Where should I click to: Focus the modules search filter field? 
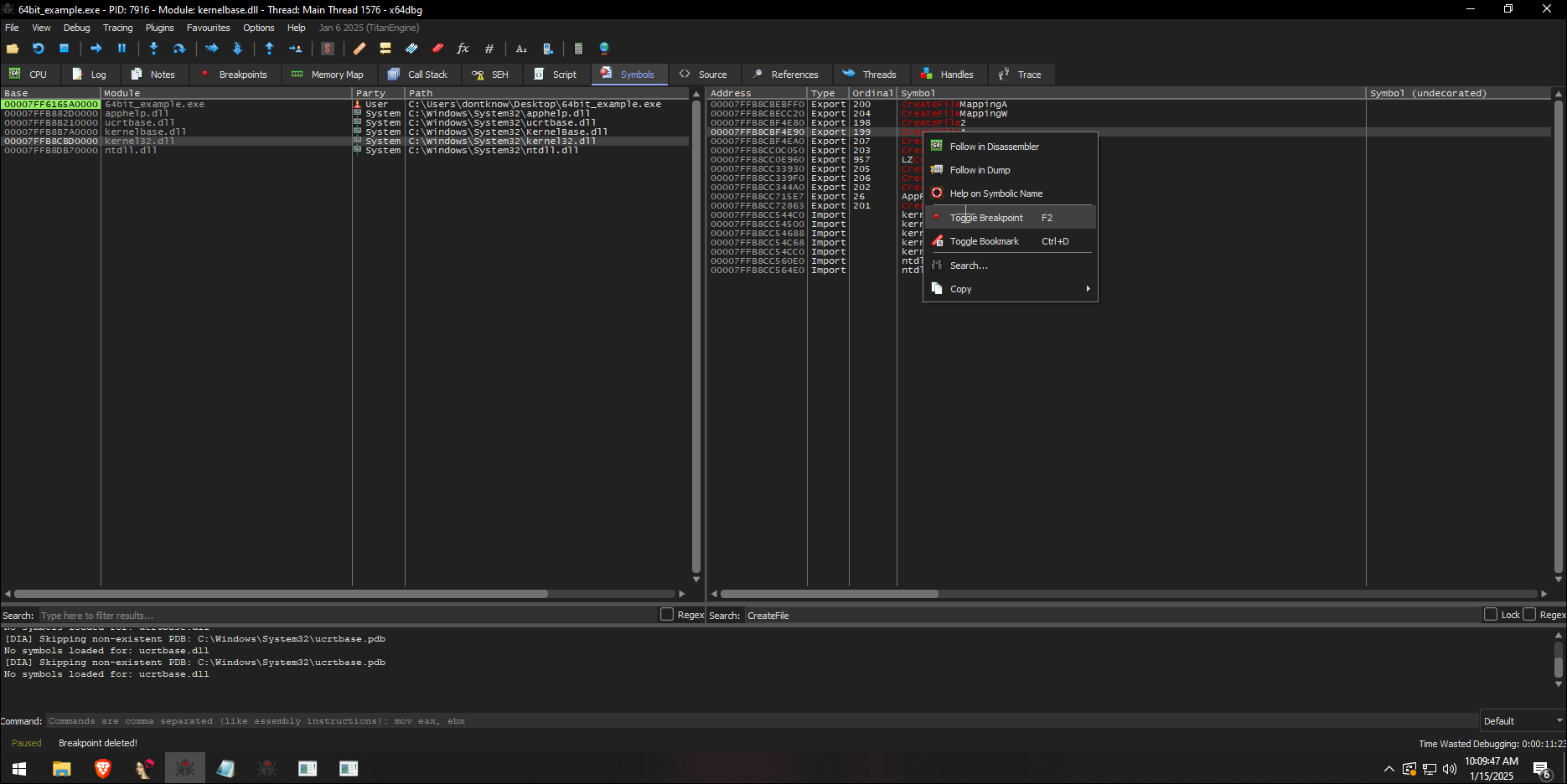click(x=347, y=616)
